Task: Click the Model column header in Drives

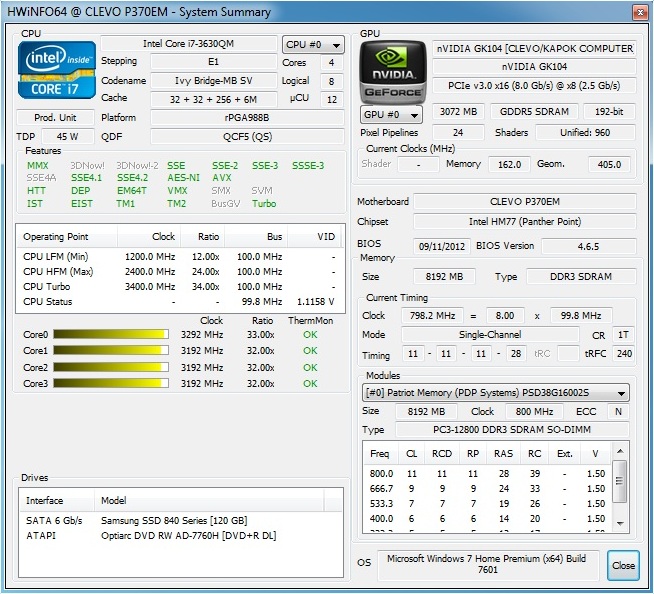Action: click(209, 500)
